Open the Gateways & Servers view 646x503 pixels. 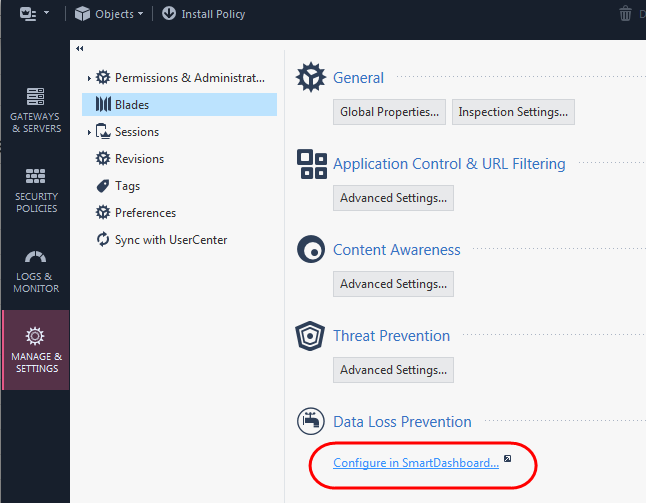36,110
